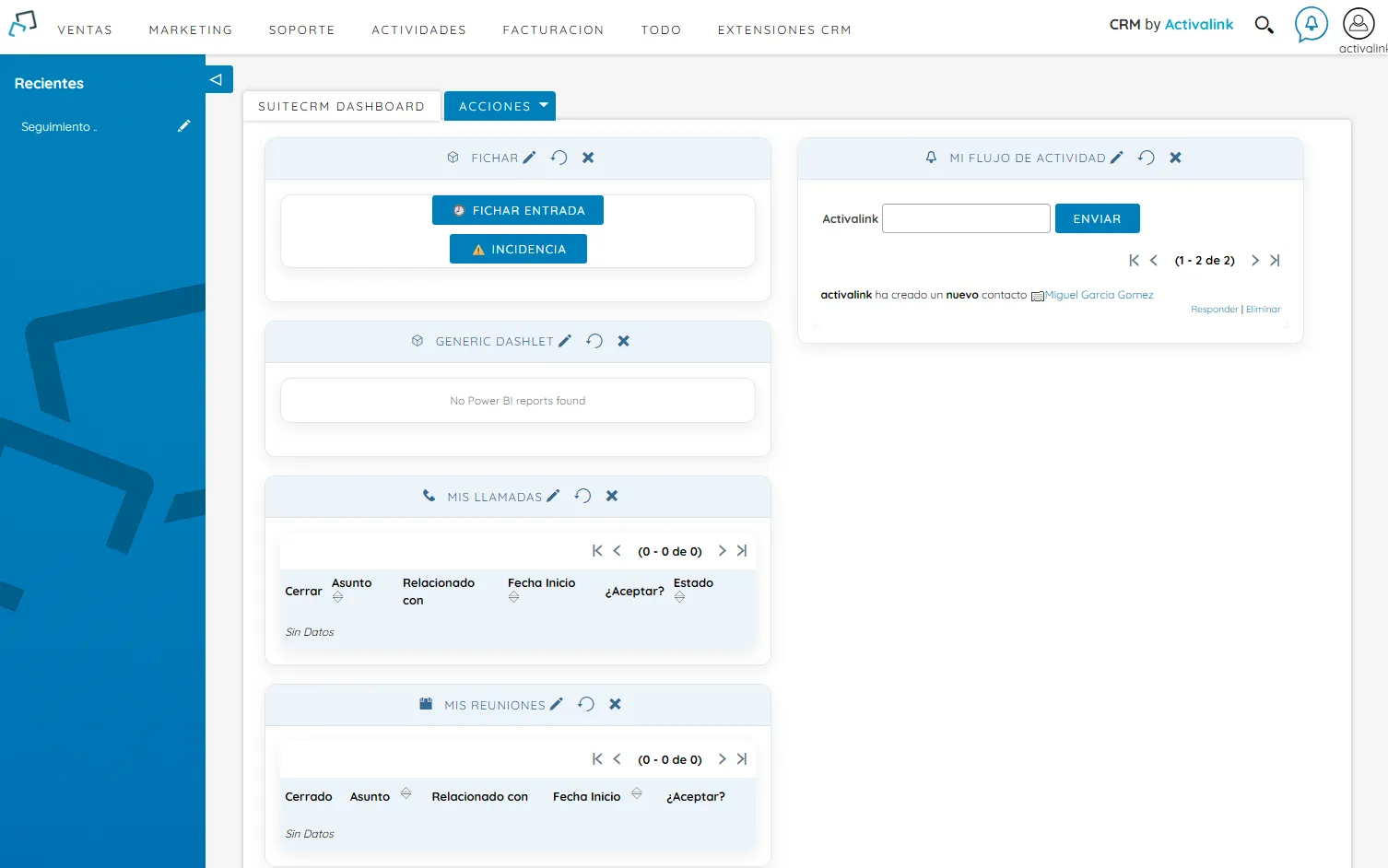This screenshot has height=868, width=1388.
Task: Open the Seguimiento recent item
Action: click(58, 127)
